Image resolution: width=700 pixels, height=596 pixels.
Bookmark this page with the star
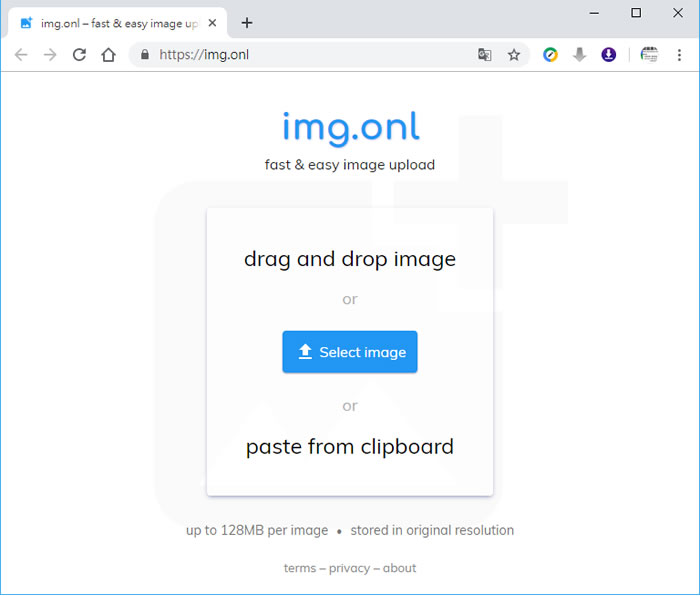[x=514, y=55]
